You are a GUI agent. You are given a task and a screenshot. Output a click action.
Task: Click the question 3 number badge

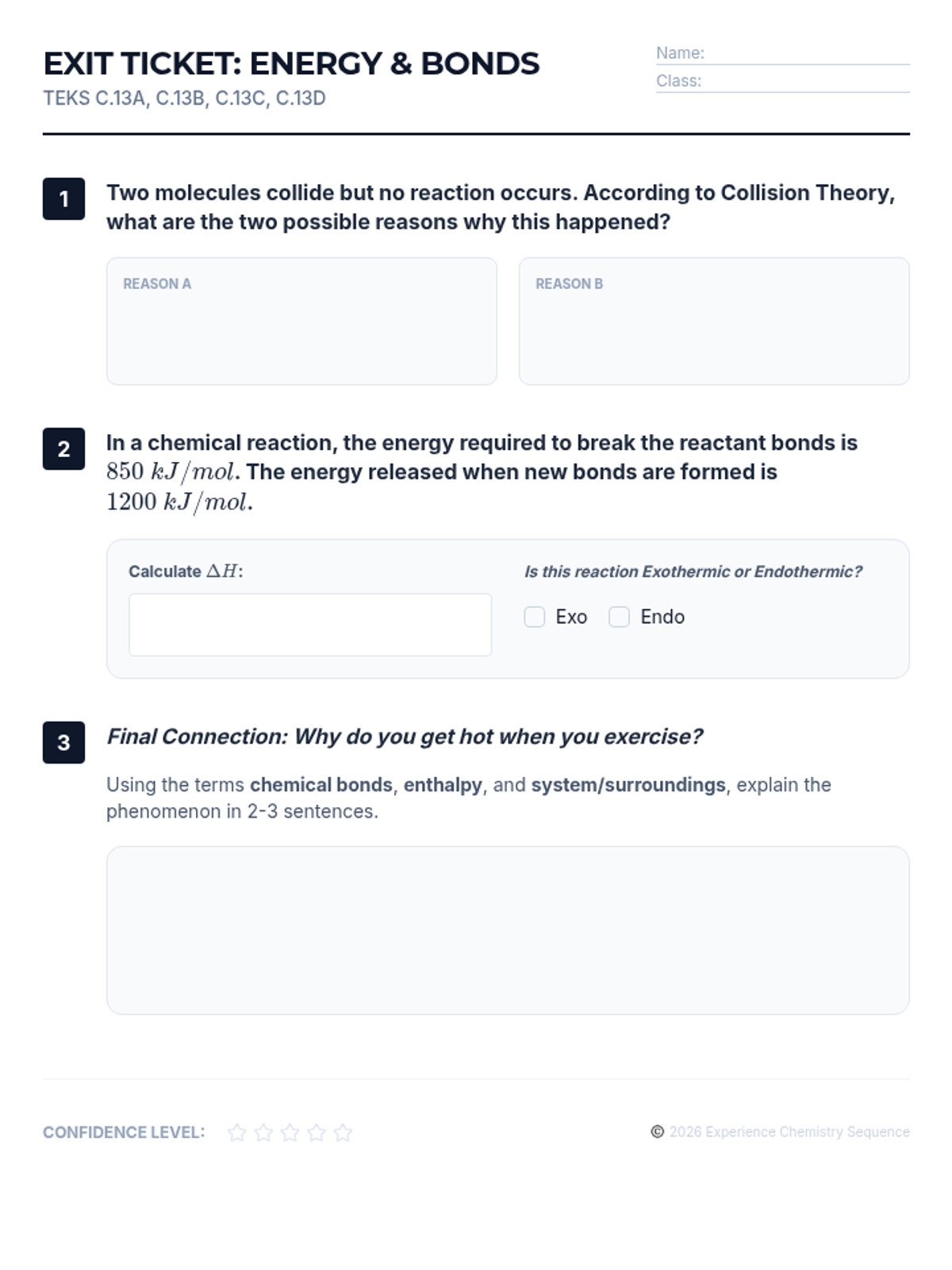pos(63,742)
